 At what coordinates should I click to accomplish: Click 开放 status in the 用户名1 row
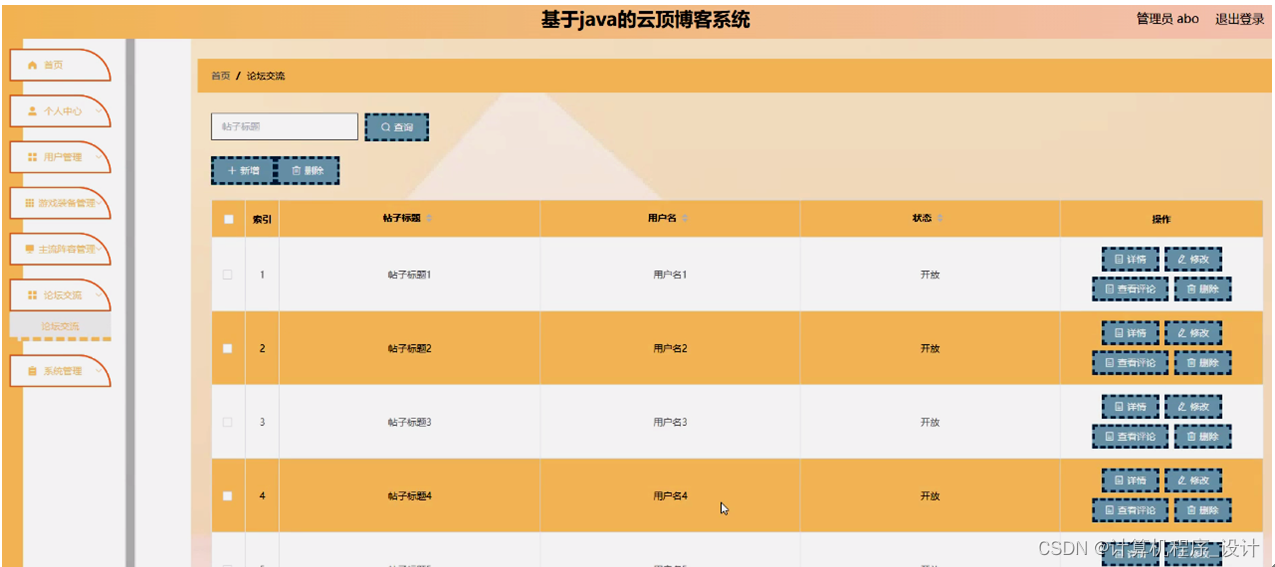pyautogui.click(x=930, y=274)
